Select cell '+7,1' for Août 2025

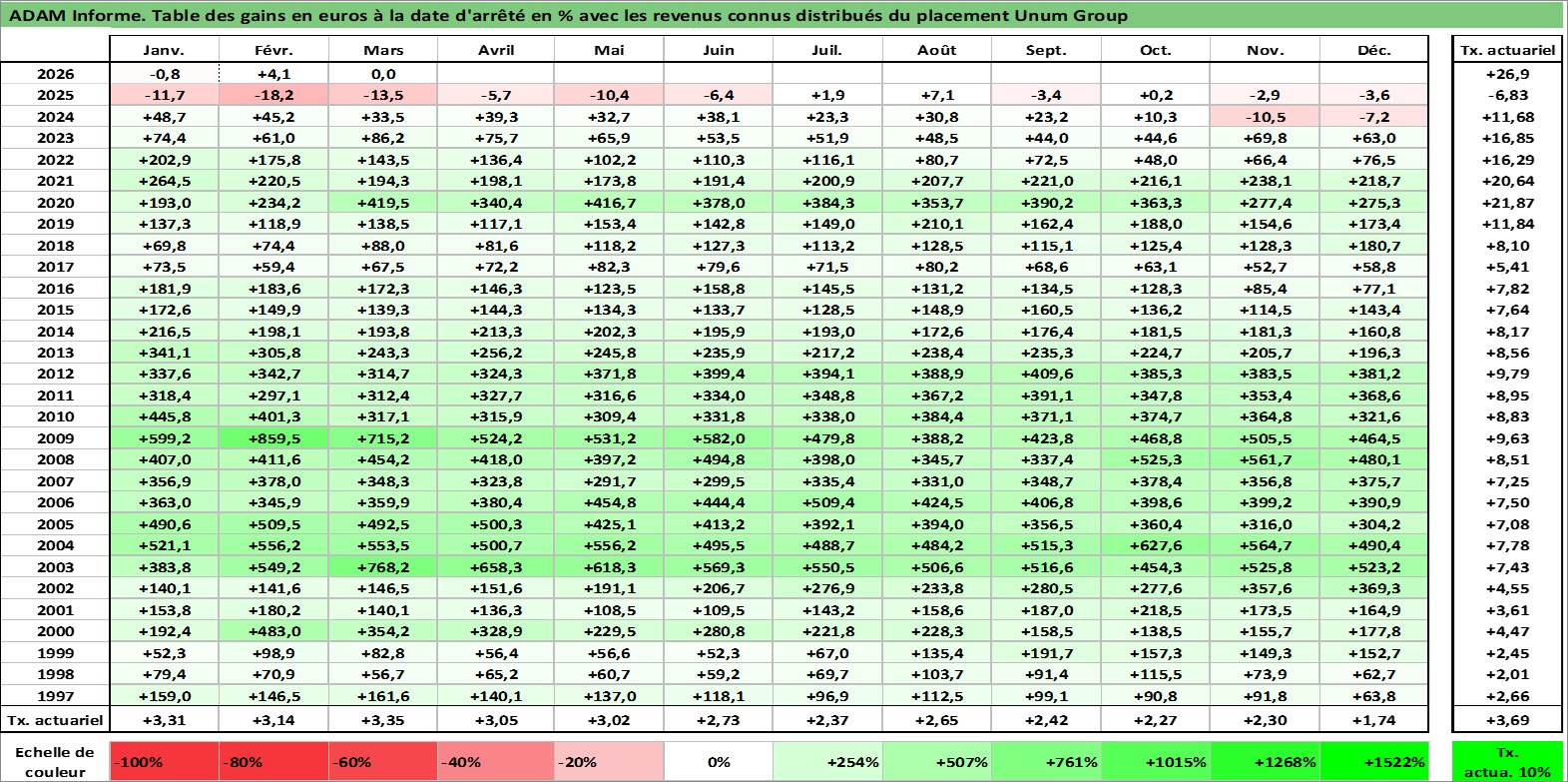[x=937, y=95]
